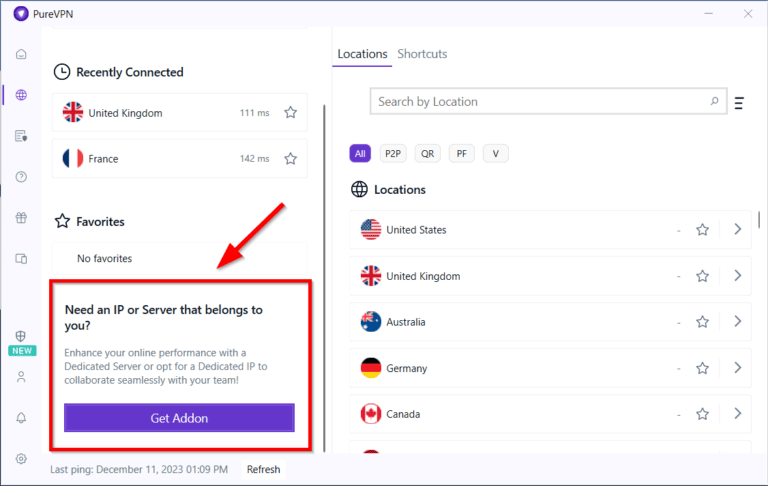Favorite United Kingdom in Recently Connected
This screenshot has height=486, width=768.
coord(290,113)
